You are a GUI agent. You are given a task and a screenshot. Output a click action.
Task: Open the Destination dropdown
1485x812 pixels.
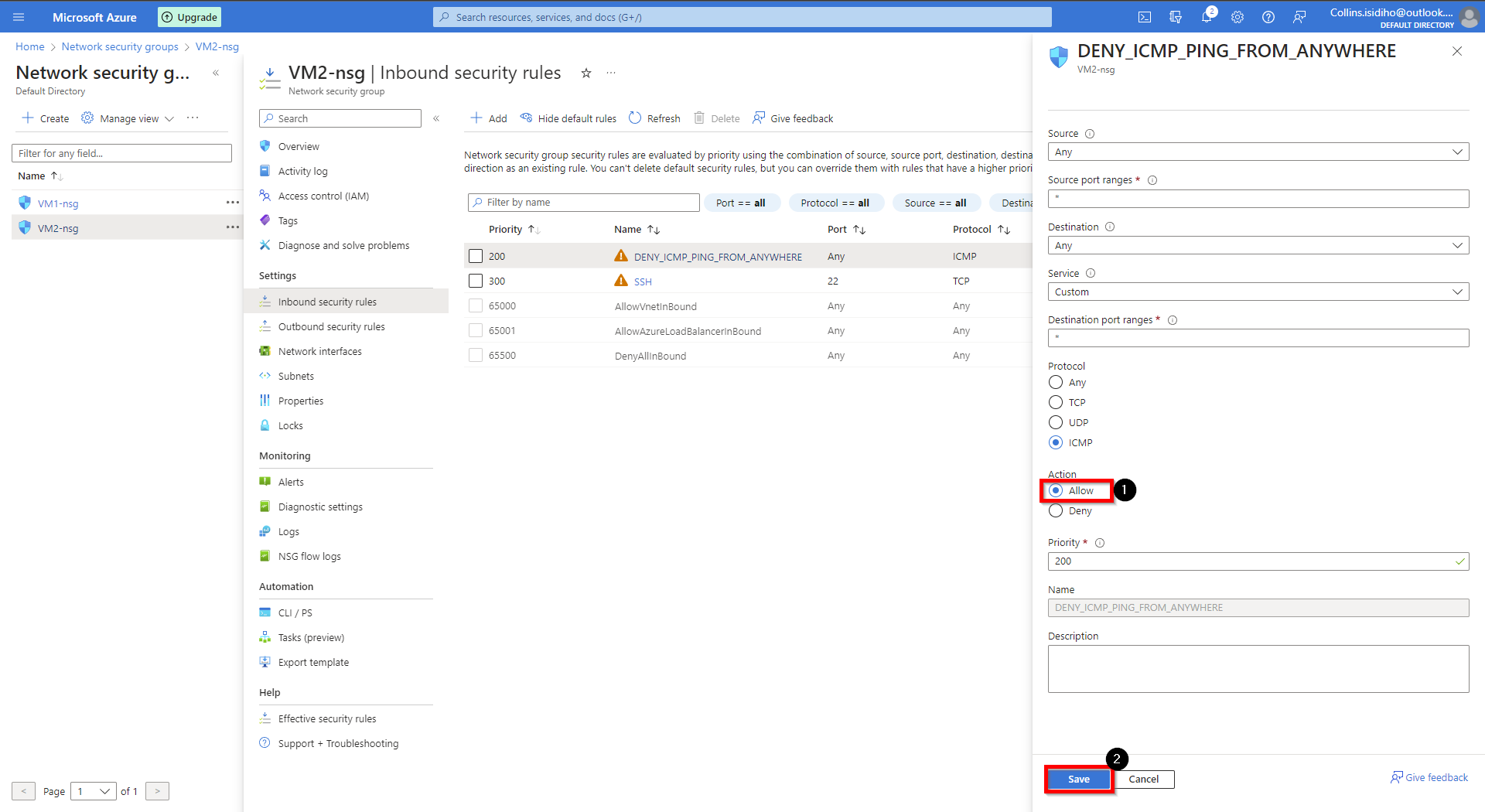point(1258,245)
